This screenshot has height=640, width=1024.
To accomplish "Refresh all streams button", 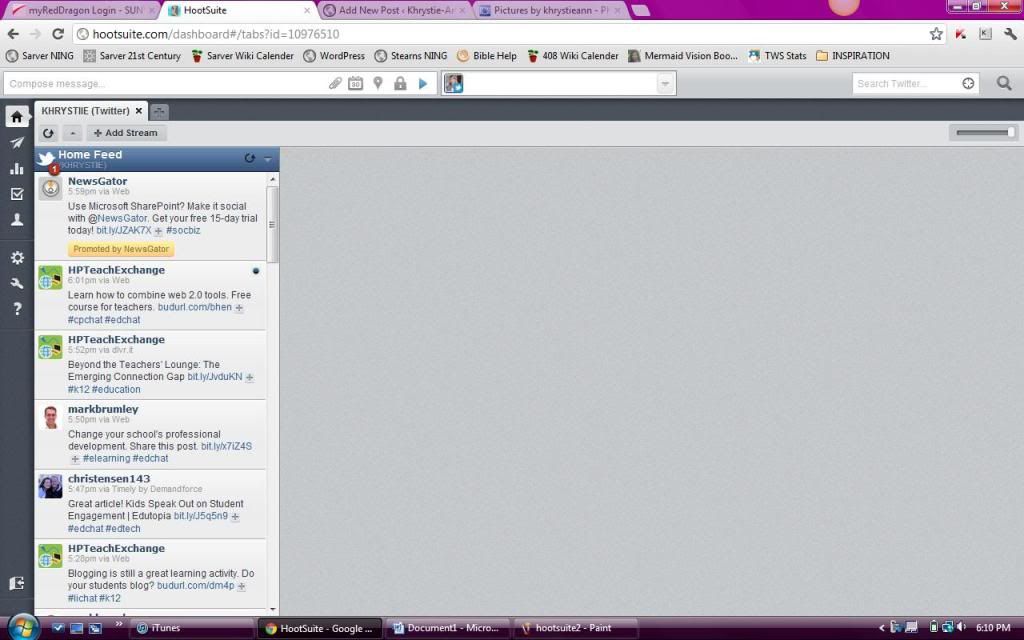I will (48, 133).
